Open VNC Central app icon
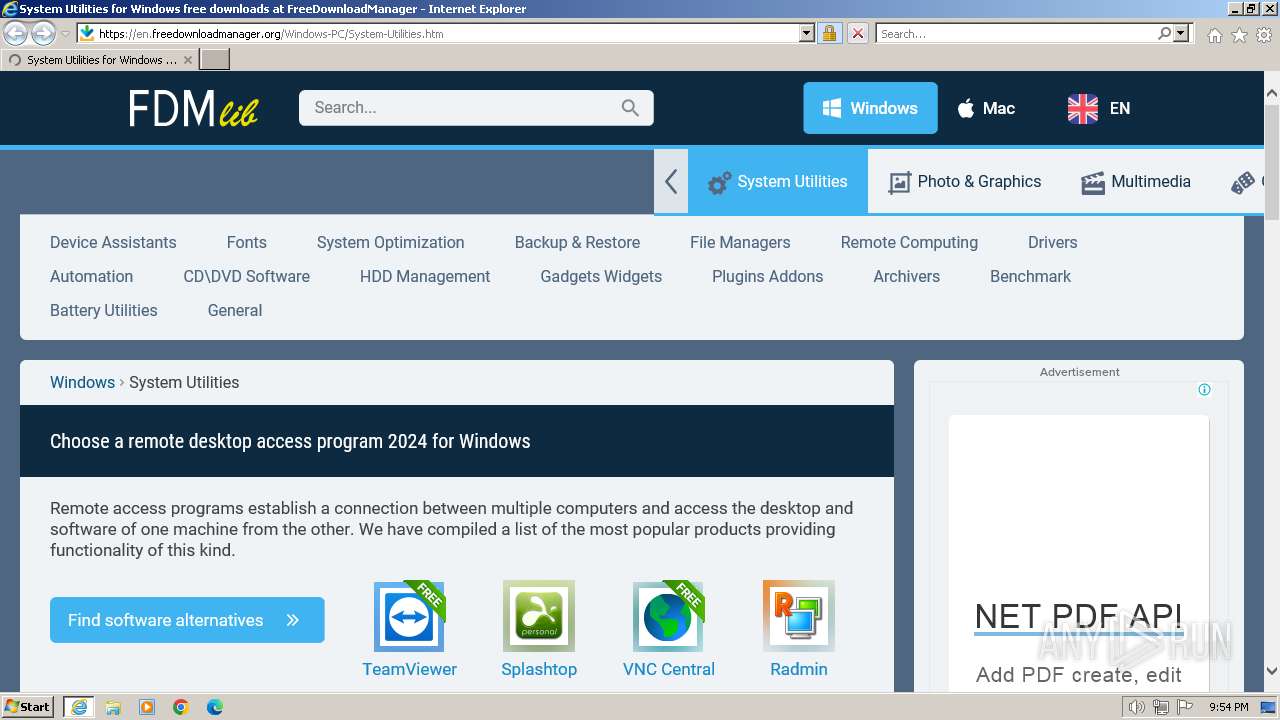 pos(668,616)
